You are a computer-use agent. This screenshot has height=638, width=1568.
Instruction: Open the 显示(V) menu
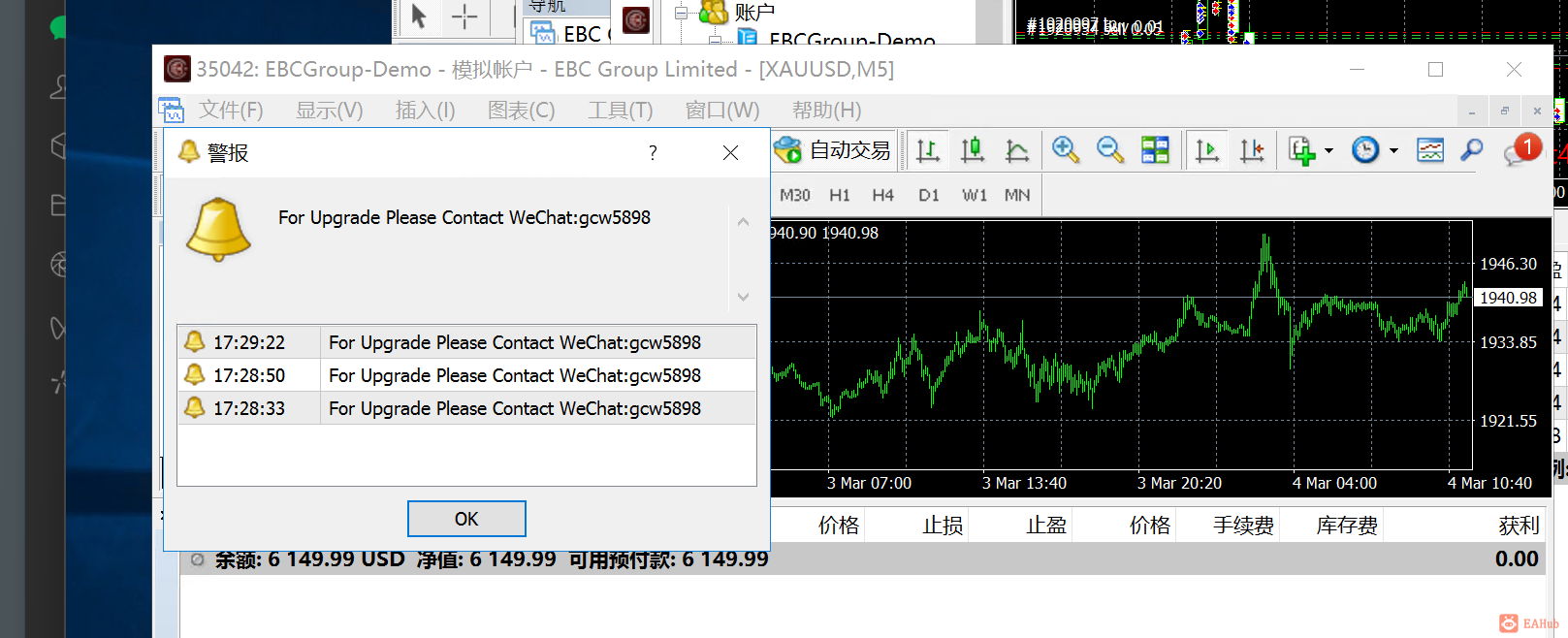tap(330, 111)
